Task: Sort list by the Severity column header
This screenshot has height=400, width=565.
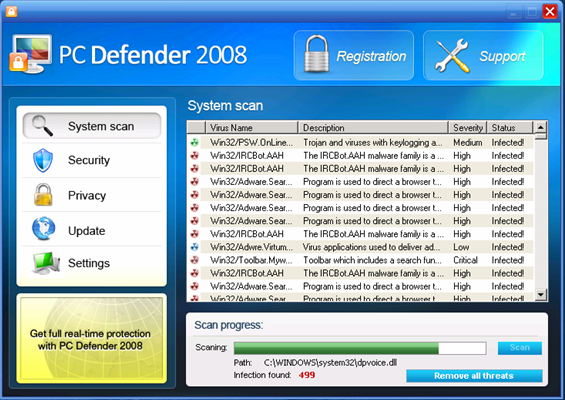Action: (x=468, y=128)
